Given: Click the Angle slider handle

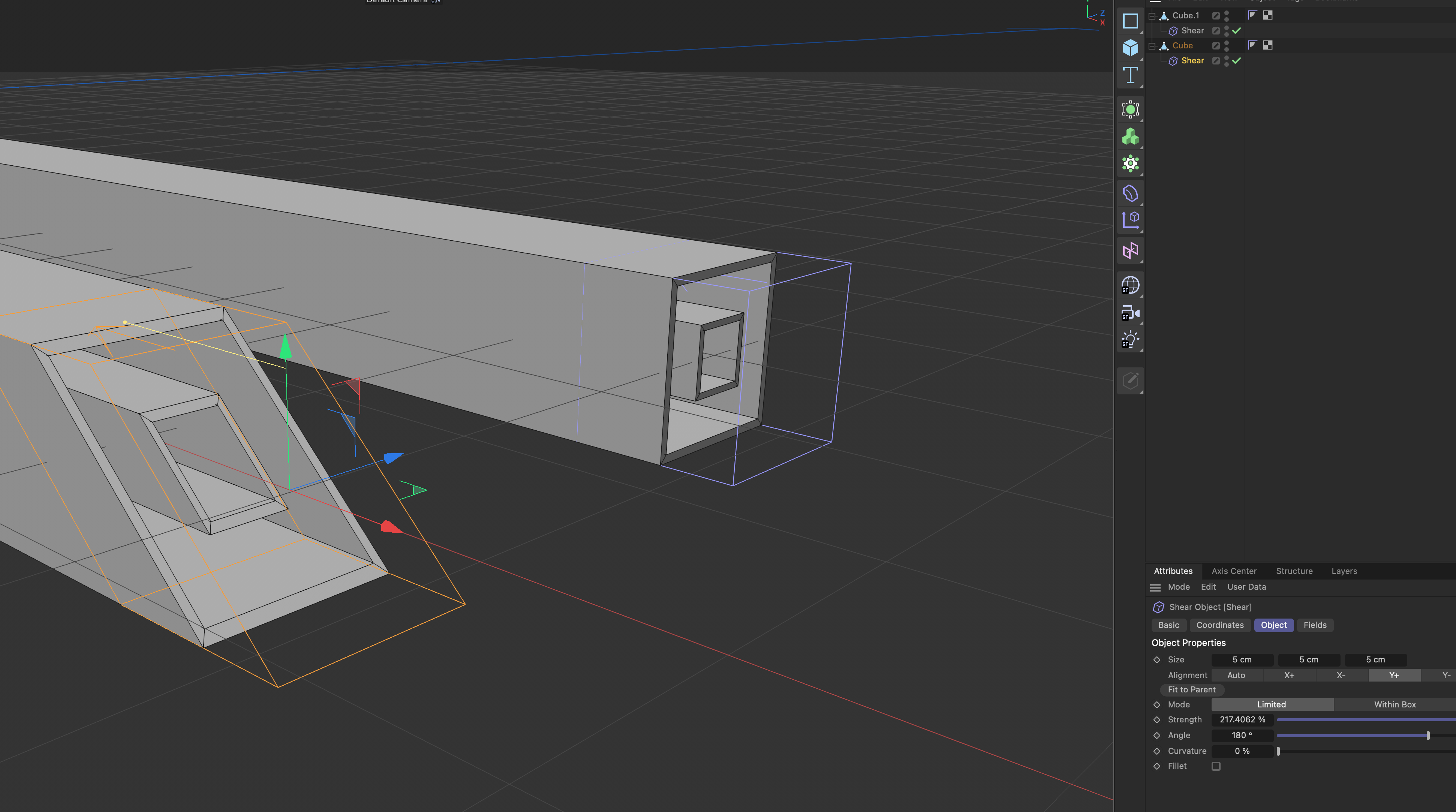Looking at the screenshot, I should click(x=1428, y=736).
